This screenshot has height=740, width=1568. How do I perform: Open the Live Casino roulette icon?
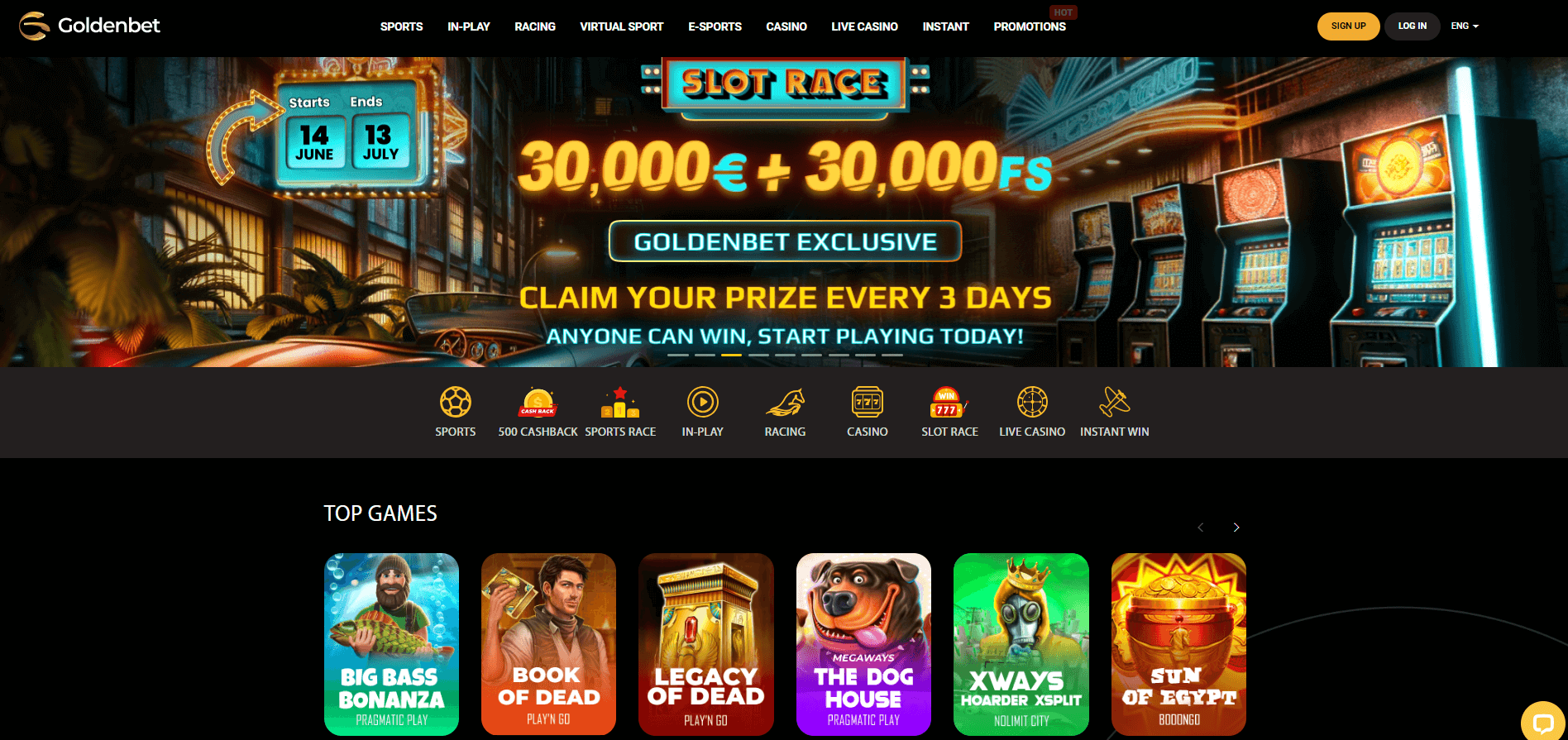tap(1032, 403)
